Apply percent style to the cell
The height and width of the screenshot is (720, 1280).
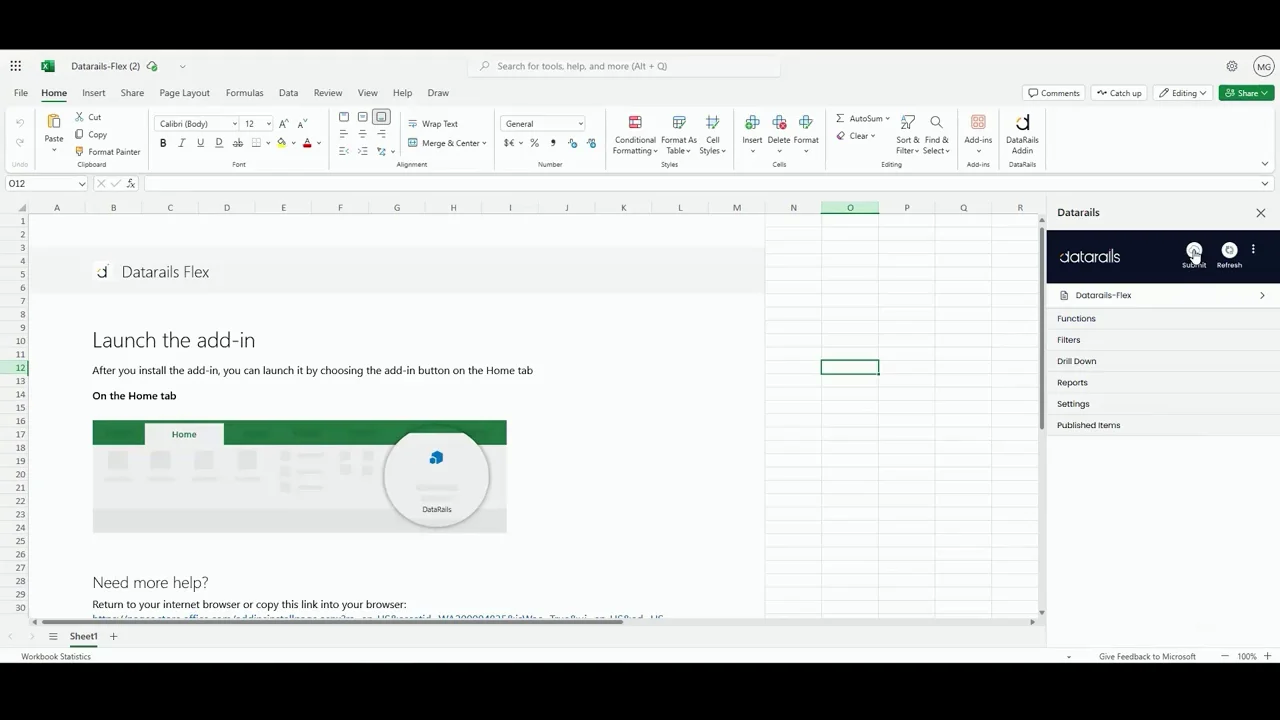click(x=534, y=143)
